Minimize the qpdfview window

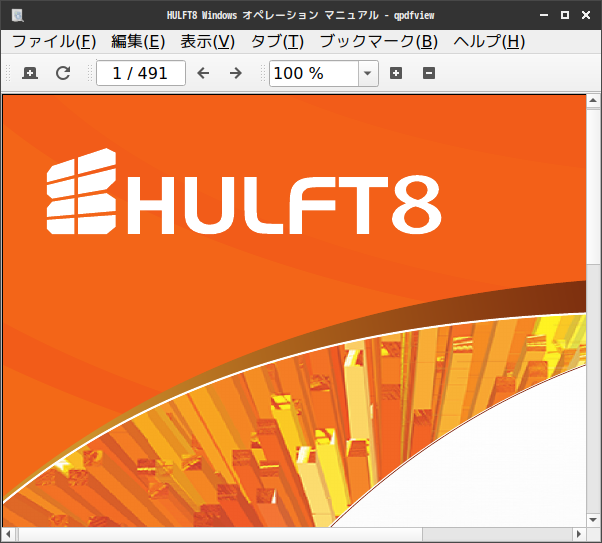(x=544, y=15)
